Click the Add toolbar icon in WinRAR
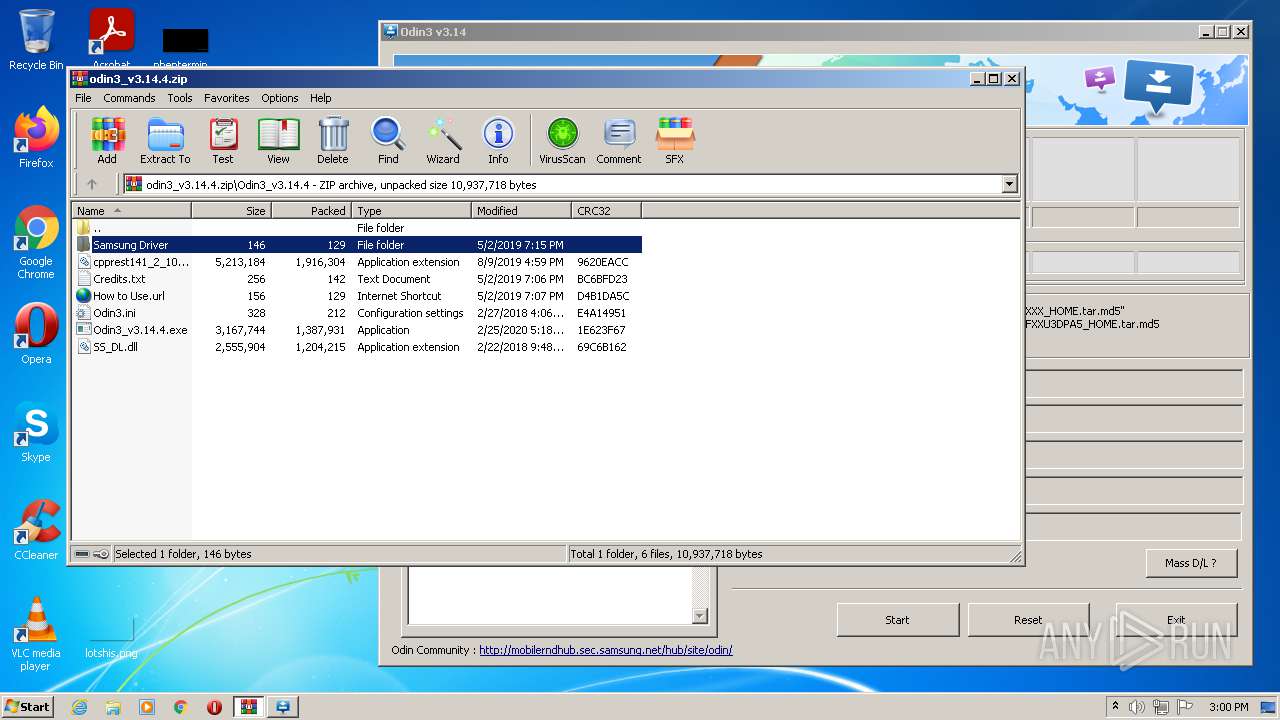1280x720 pixels. 107,140
